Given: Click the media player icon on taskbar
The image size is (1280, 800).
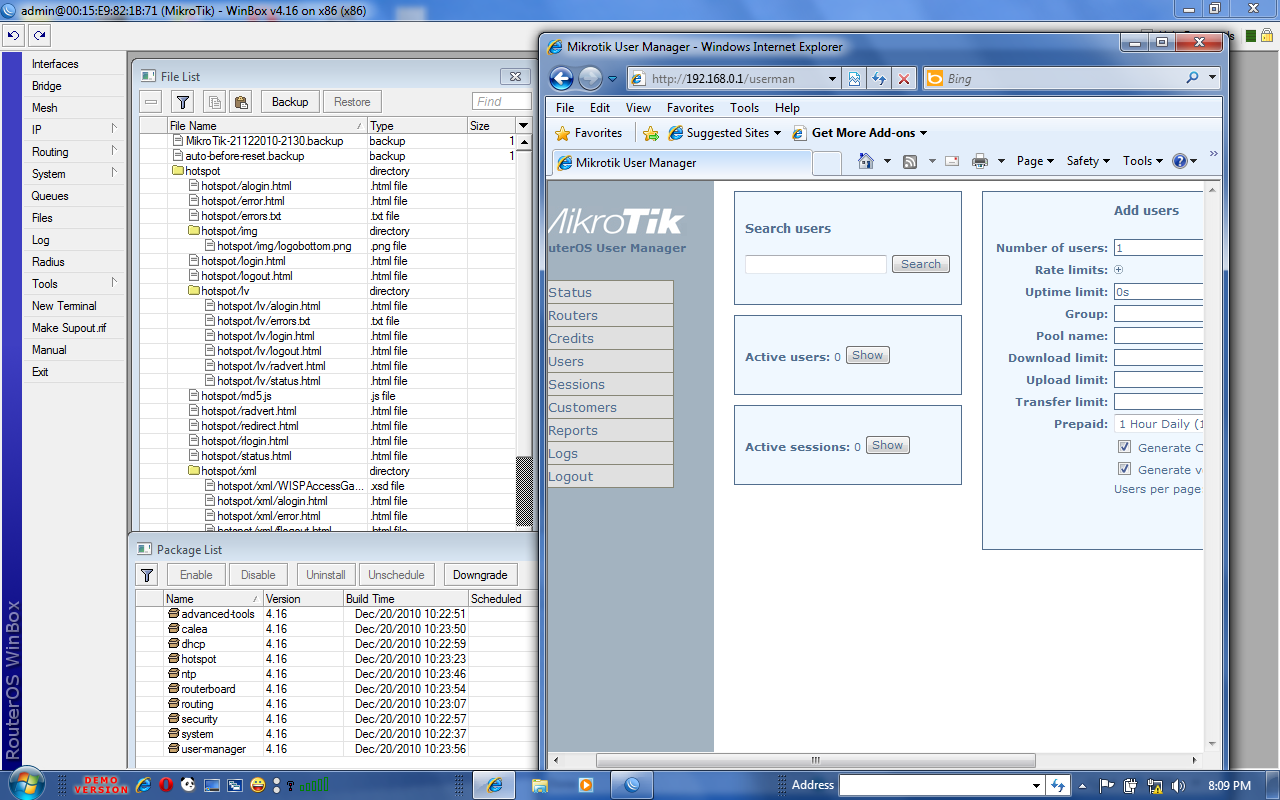Looking at the screenshot, I should (586, 785).
